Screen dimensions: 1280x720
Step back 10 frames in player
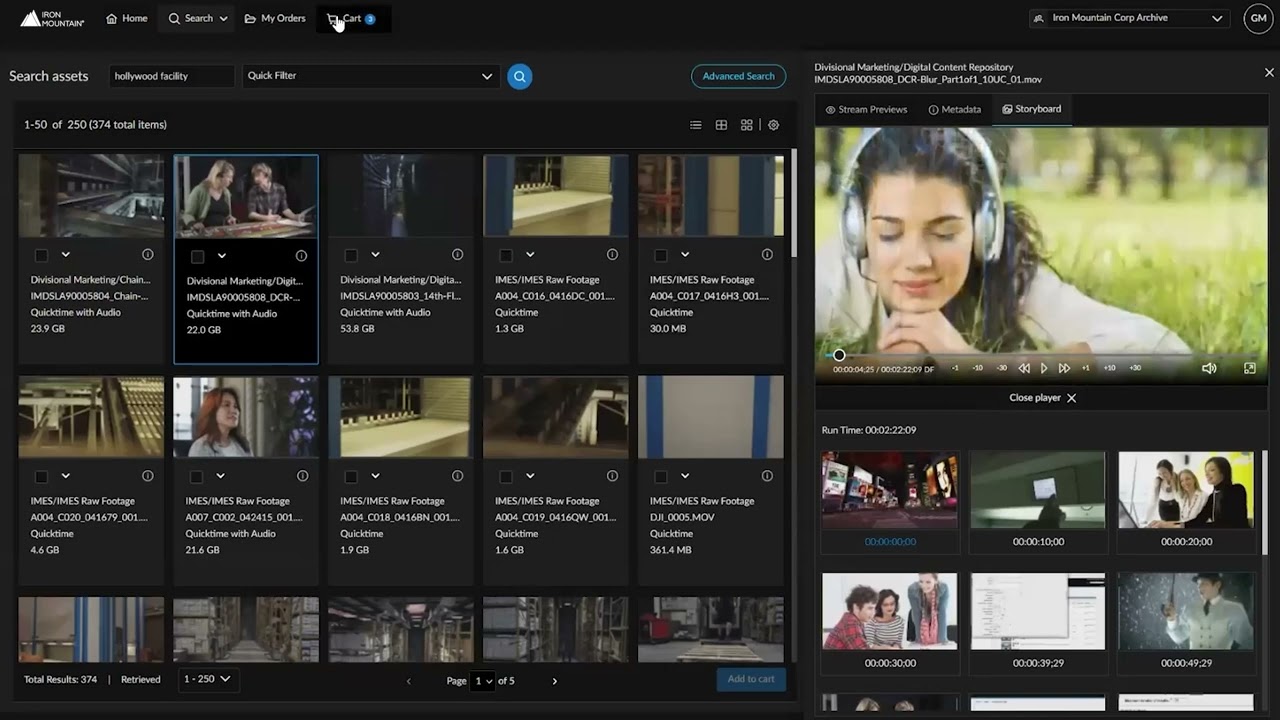(978, 368)
